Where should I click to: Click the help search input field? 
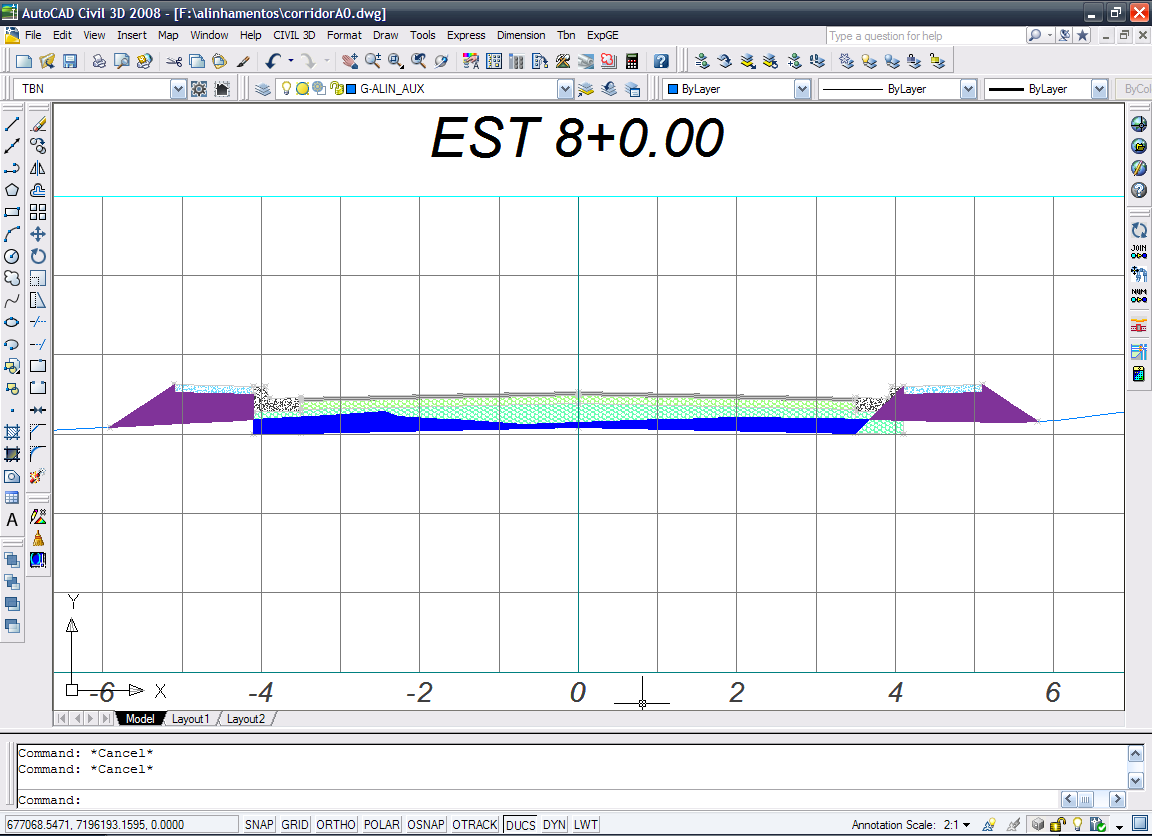[x=925, y=35]
